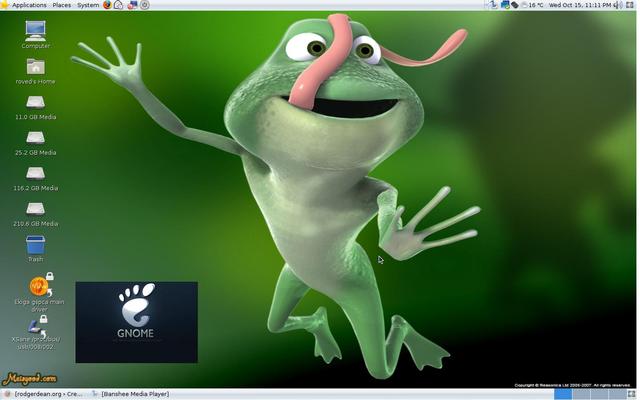Switch to Banshee Media Player taskbar window
The image size is (640, 400).
tap(130, 394)
